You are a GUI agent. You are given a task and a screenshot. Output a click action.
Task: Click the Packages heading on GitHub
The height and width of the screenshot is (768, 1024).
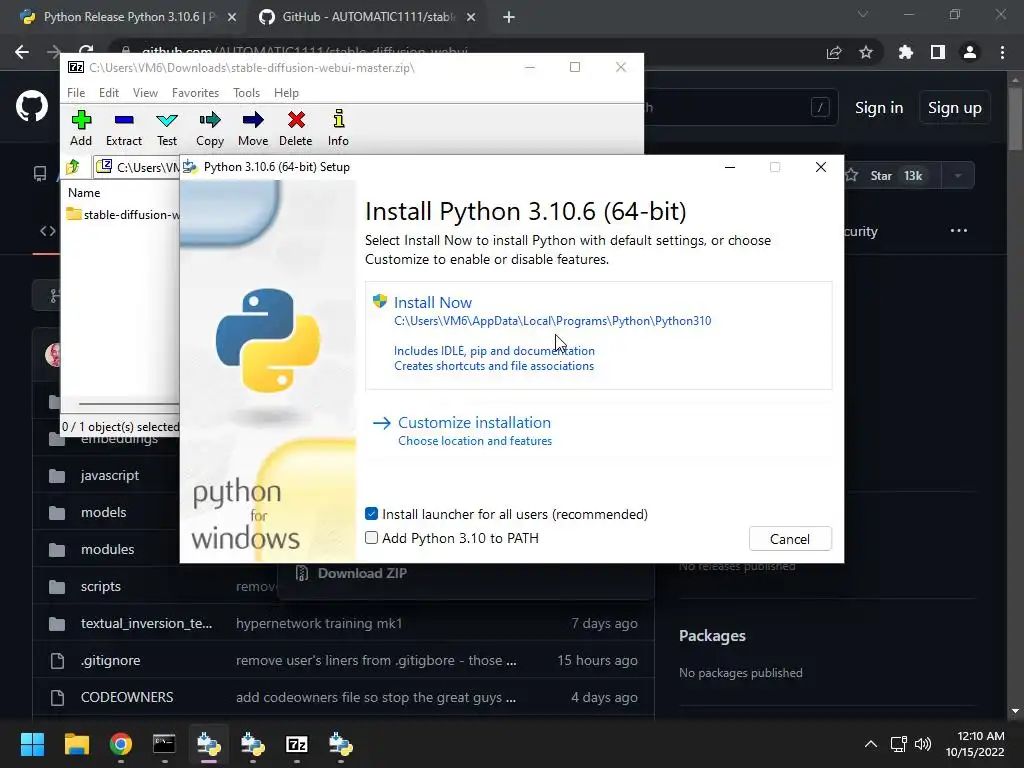pyautogui.click(x=712, y=636)
